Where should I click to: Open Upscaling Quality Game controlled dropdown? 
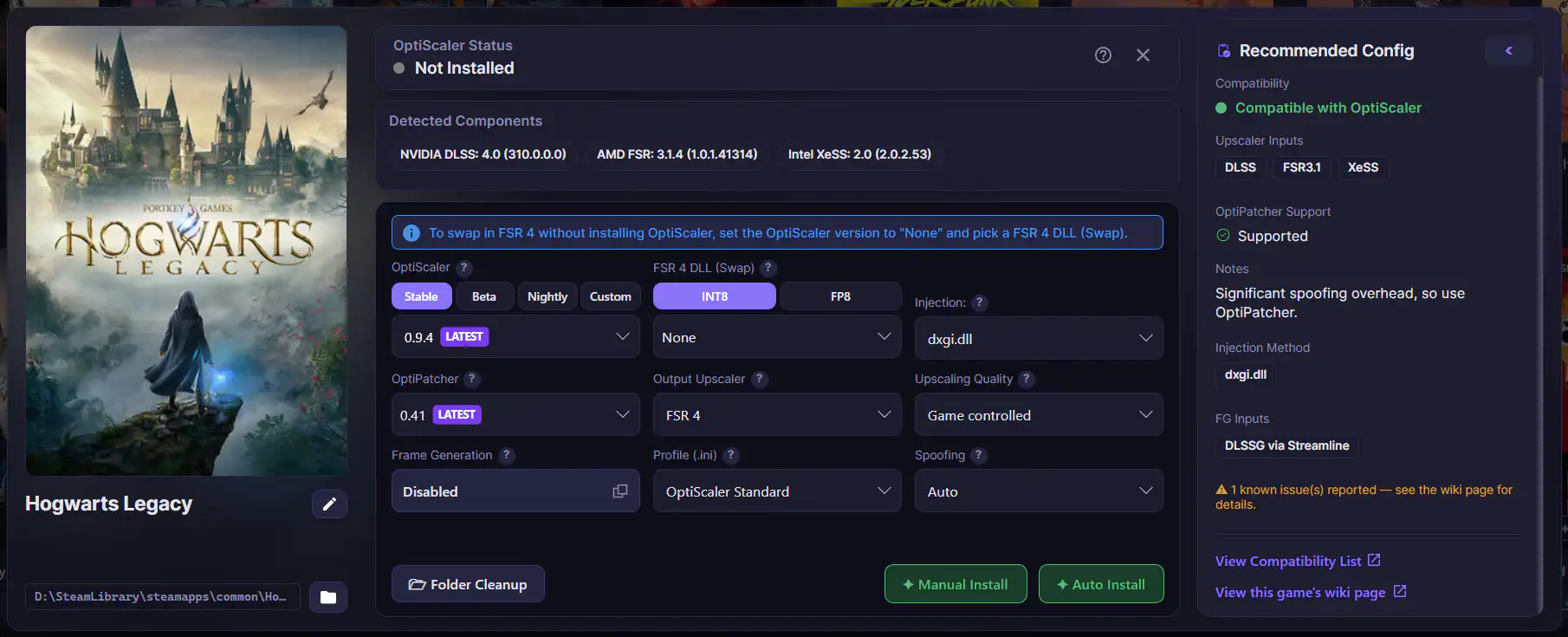(x=1039, y=415)
